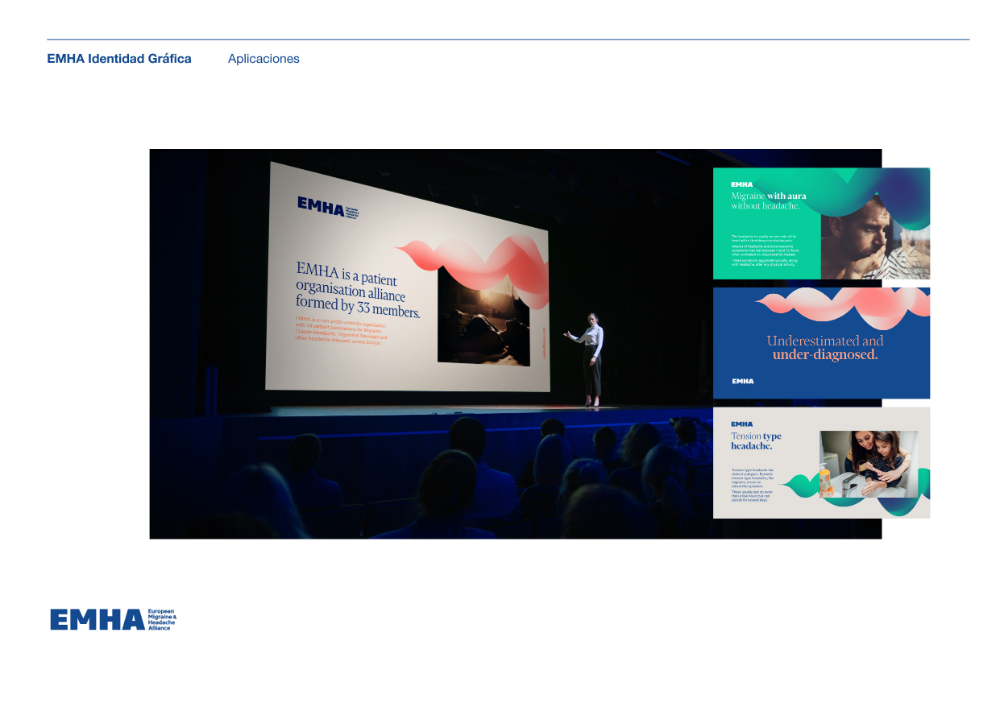Click the "EMHA is a patient organisation alliance" headline

pyautogui.click(x=357, y=289)
